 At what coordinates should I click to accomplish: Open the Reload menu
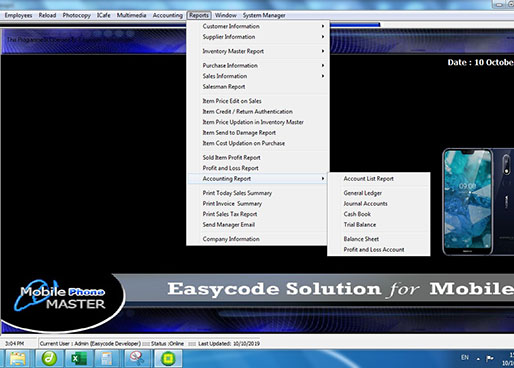pos(47,15)
